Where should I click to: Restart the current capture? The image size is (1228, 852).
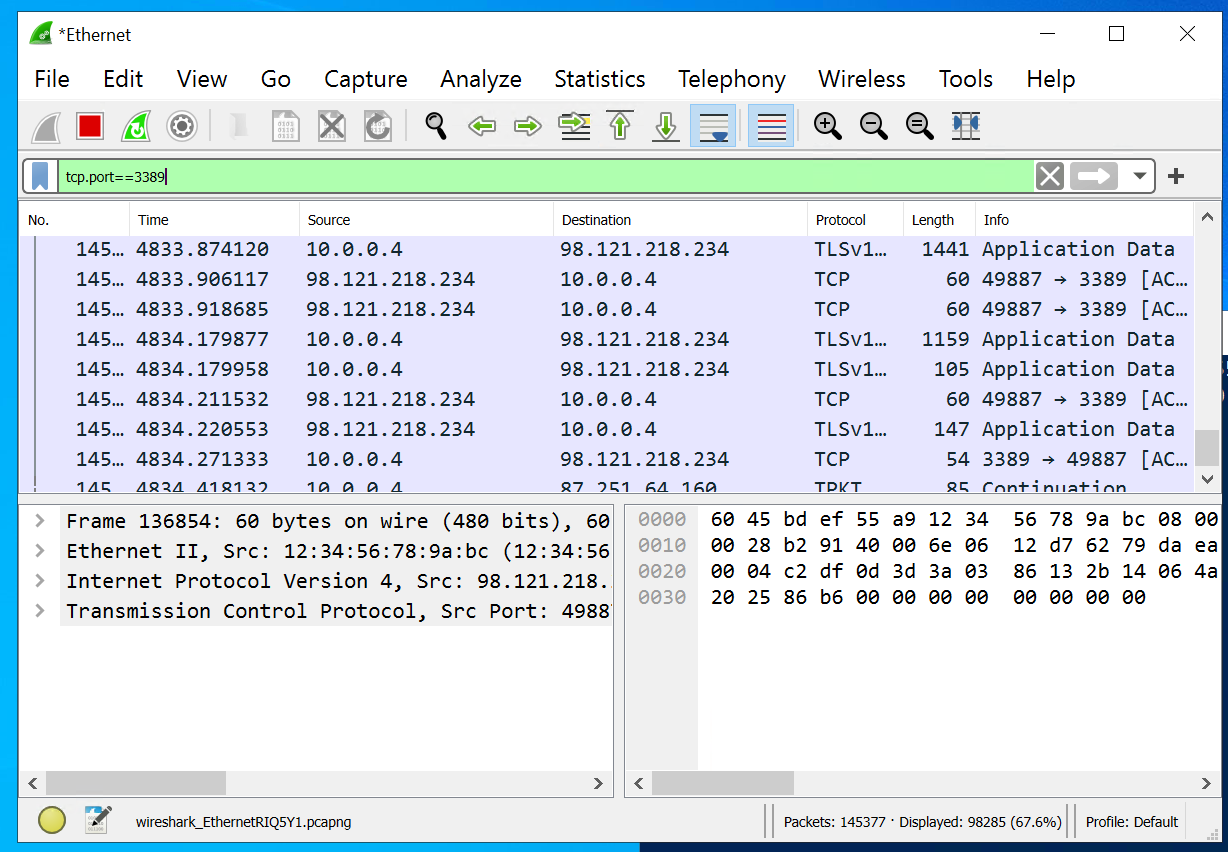(136, 126)
